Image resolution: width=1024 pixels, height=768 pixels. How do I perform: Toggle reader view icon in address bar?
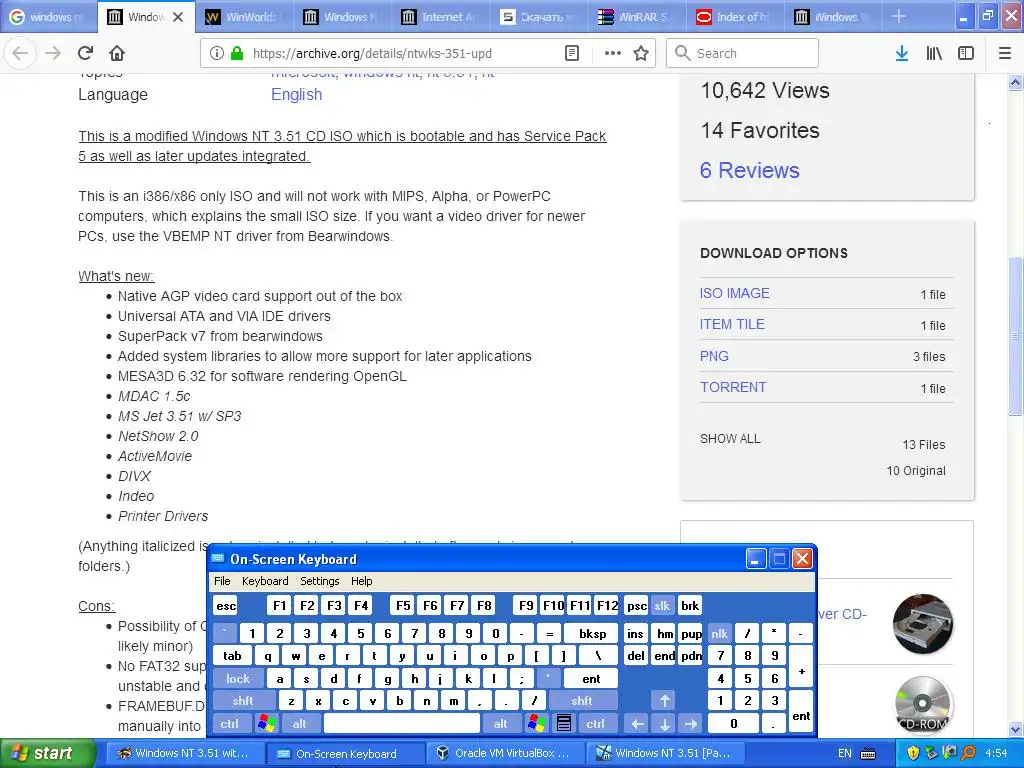point(571,54)
